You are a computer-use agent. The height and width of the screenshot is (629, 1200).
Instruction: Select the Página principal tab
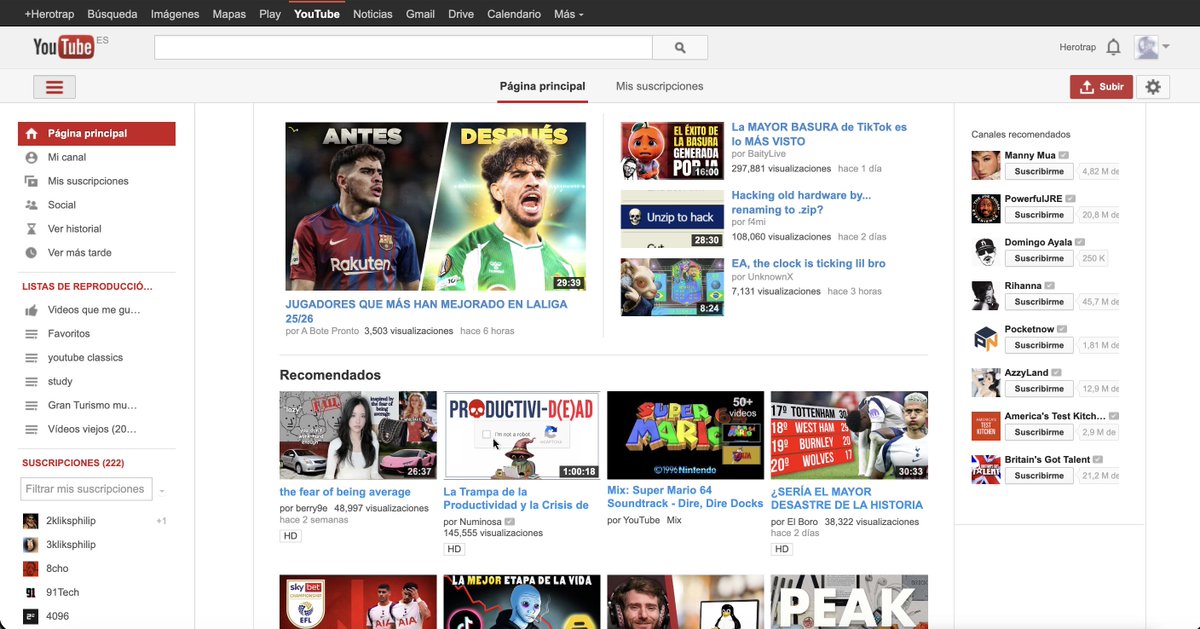[542, 86]
